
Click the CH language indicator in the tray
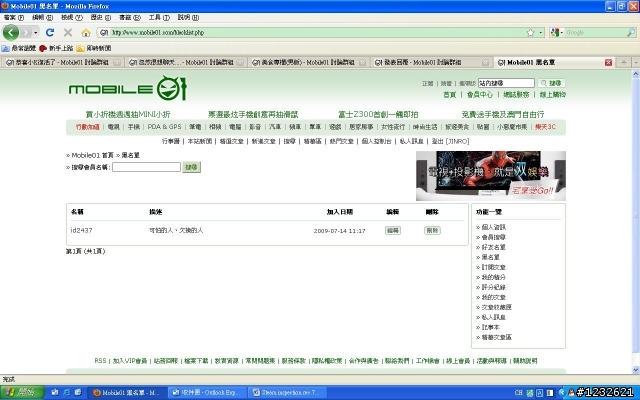point(519,393)
